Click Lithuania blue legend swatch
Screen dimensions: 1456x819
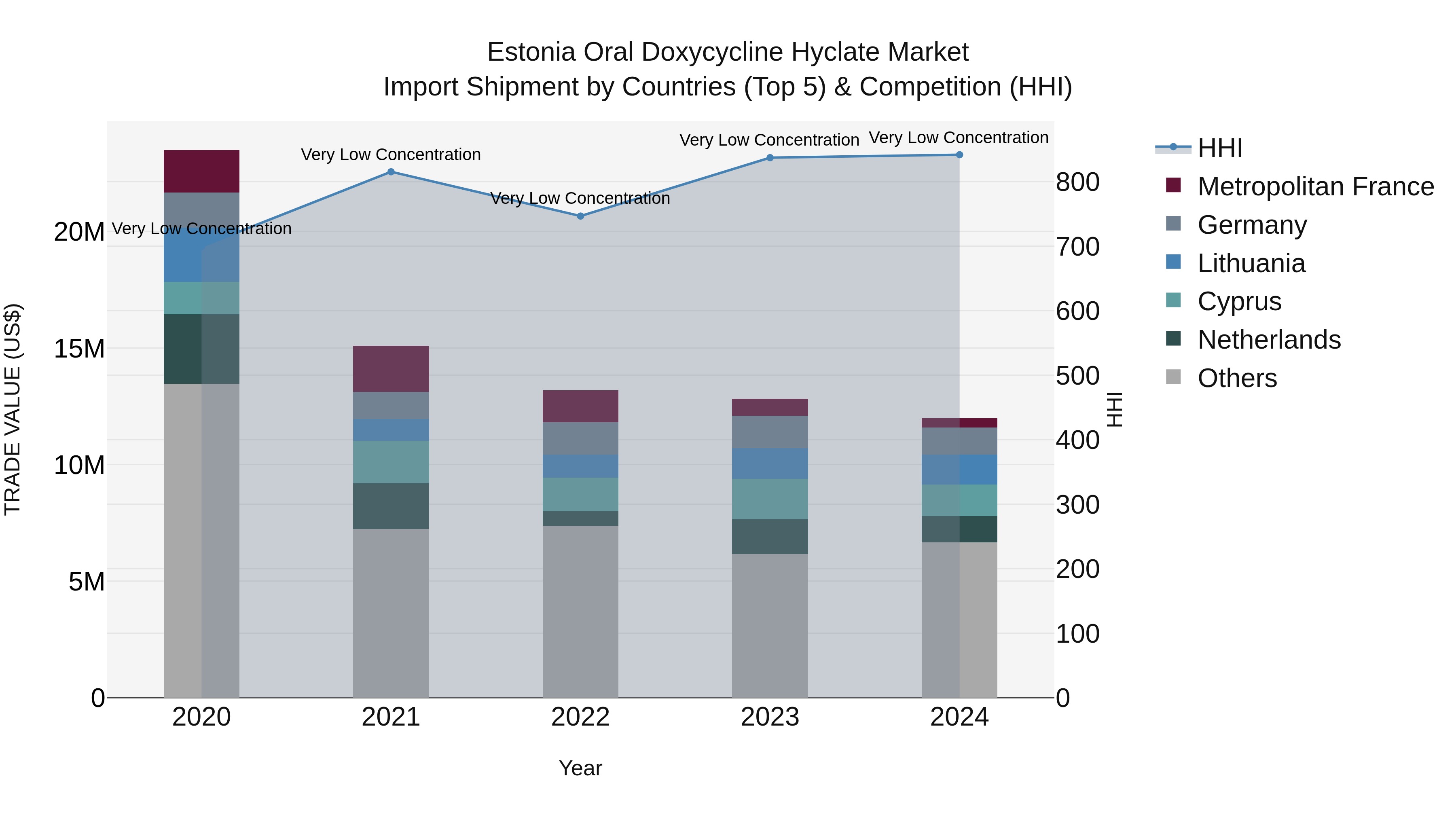tap(1173, 262)
